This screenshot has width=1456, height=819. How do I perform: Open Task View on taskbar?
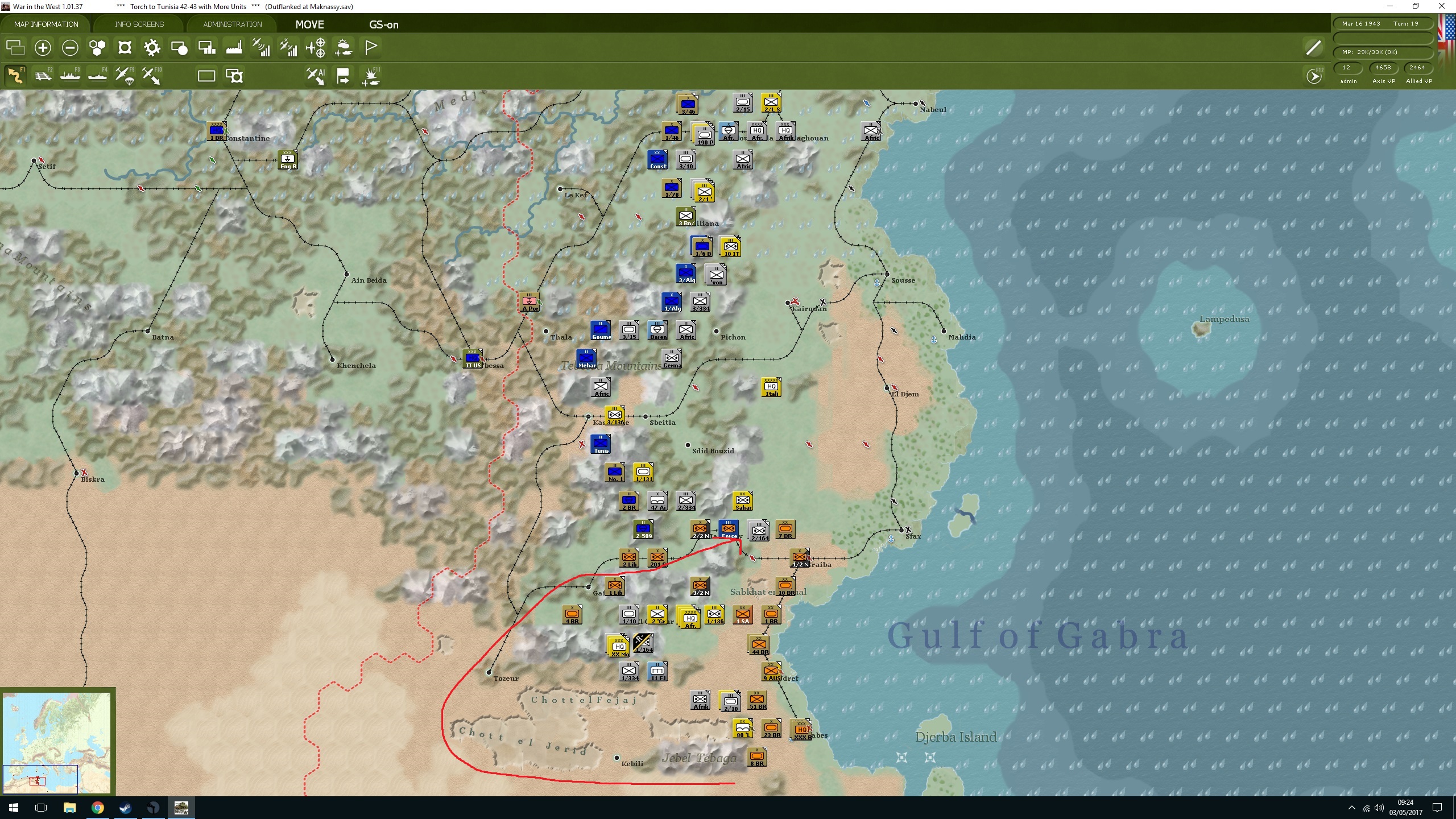[x=41, y=808]
